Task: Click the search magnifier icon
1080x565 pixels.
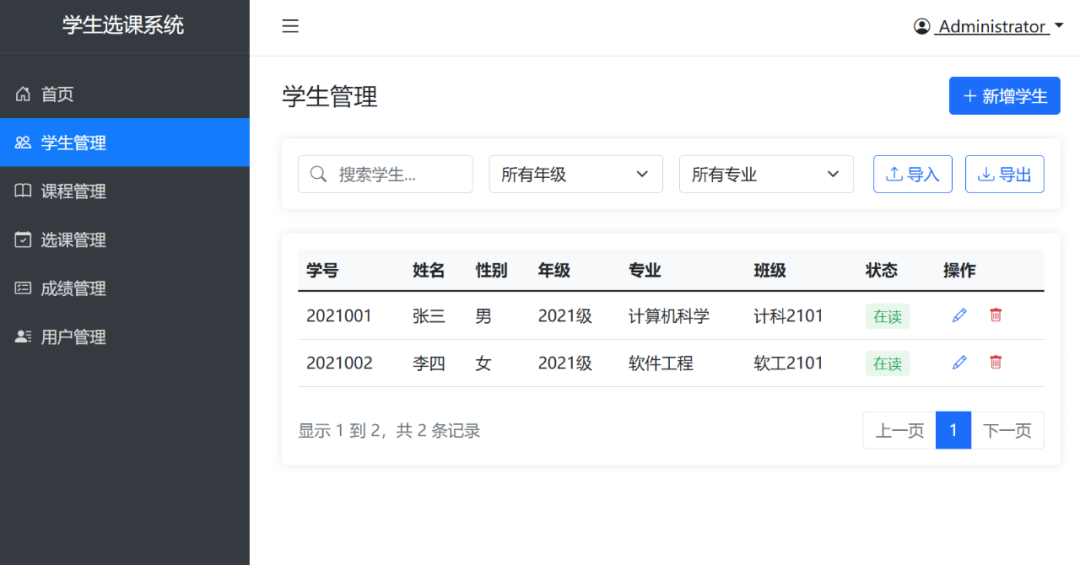Action: (318, 174)
